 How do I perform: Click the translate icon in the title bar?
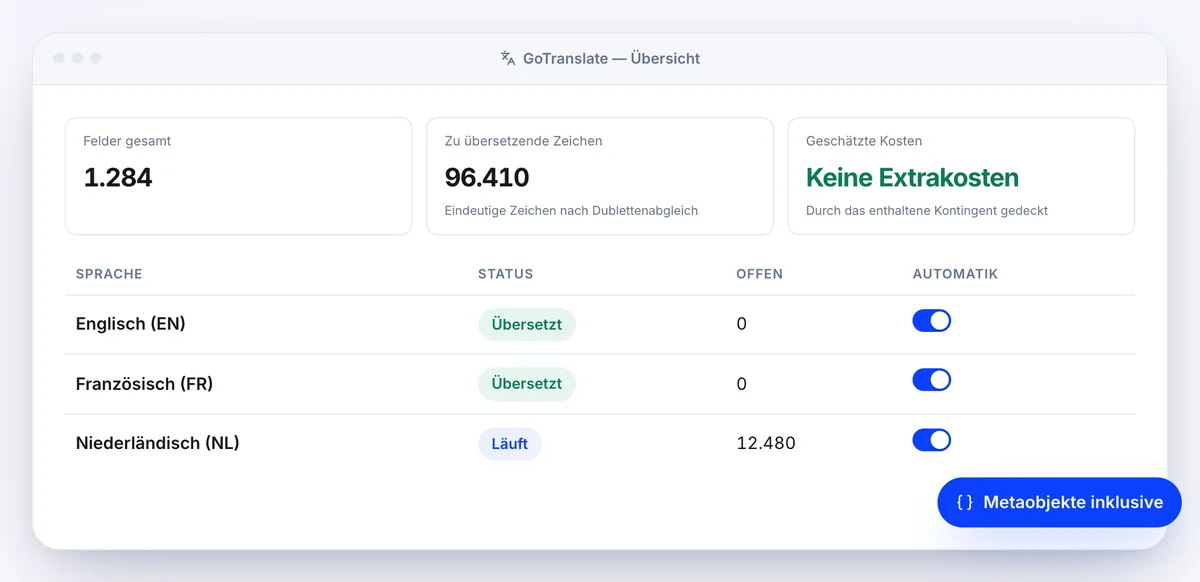(x=508, y=58)
